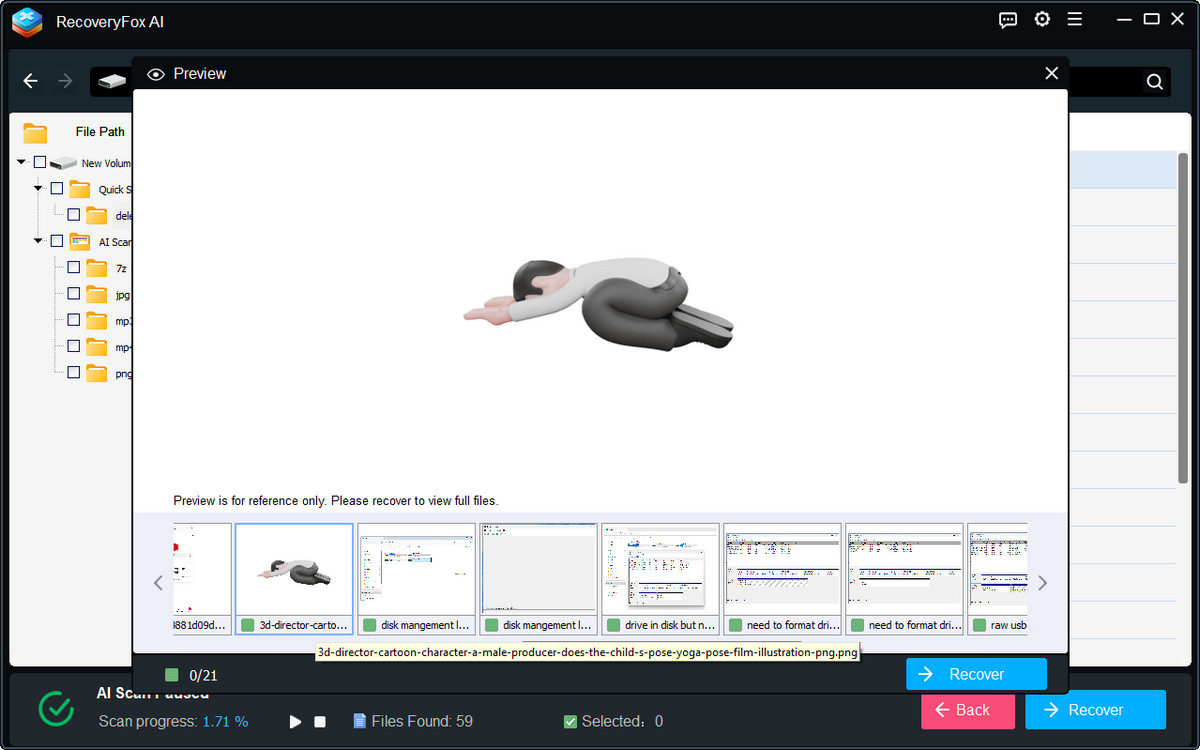Image resolution: width=1200 pixels, height=750 pixels.
Task: Show next thumbnails with right chevron
Action: (1042, 583)
